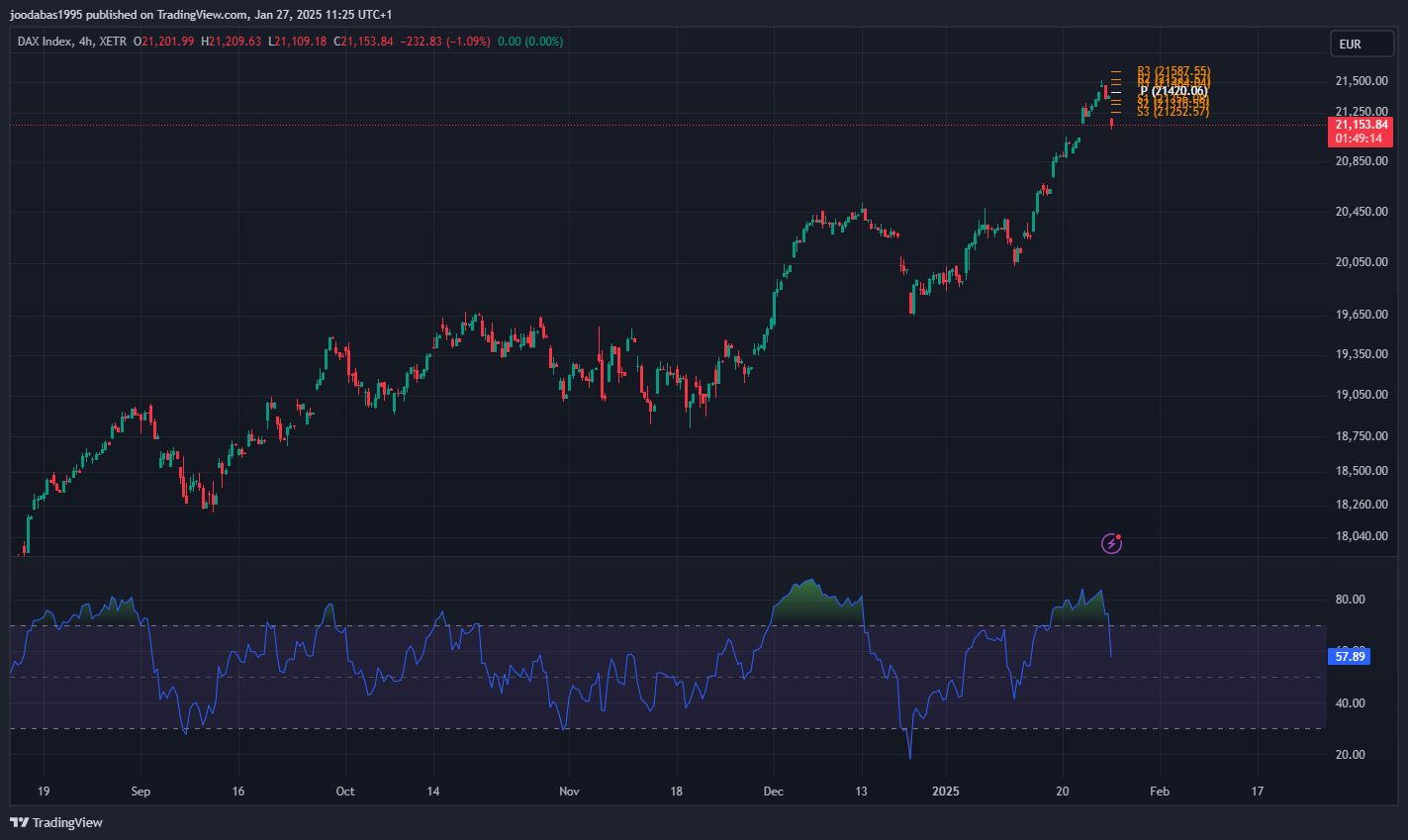This screenshot has height=840, width=1408.
Task: Click the −232.83 (−1.09%) change value
Action: (445, 42)
